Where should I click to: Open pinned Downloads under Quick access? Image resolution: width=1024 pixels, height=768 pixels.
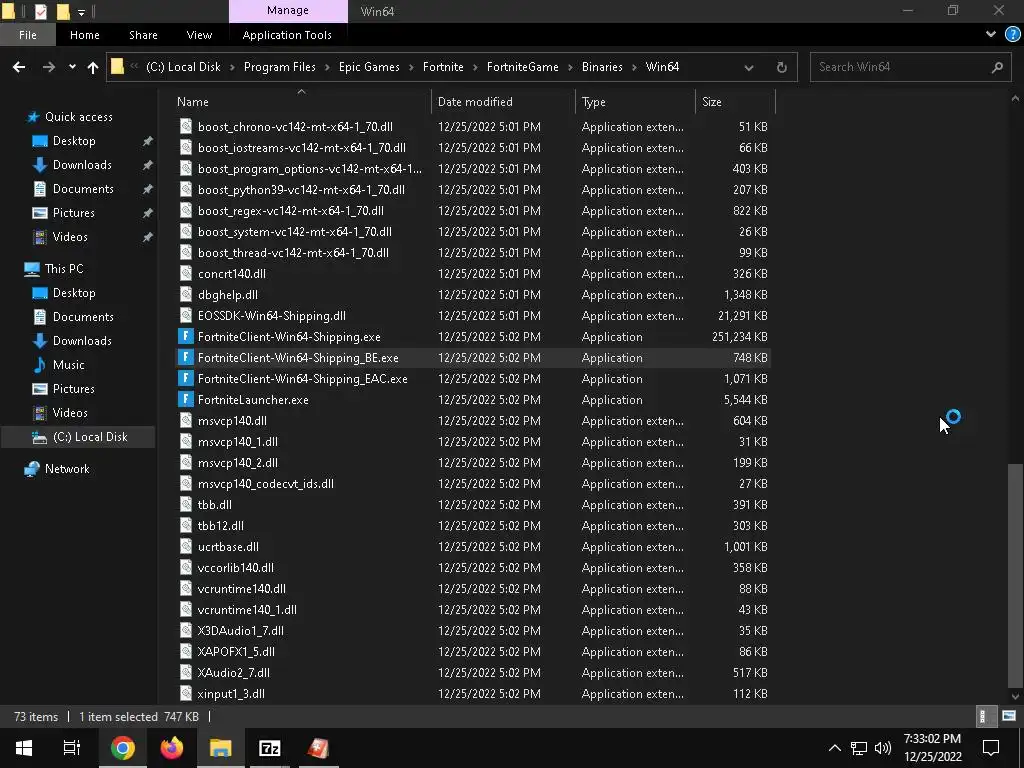(82, 165)
